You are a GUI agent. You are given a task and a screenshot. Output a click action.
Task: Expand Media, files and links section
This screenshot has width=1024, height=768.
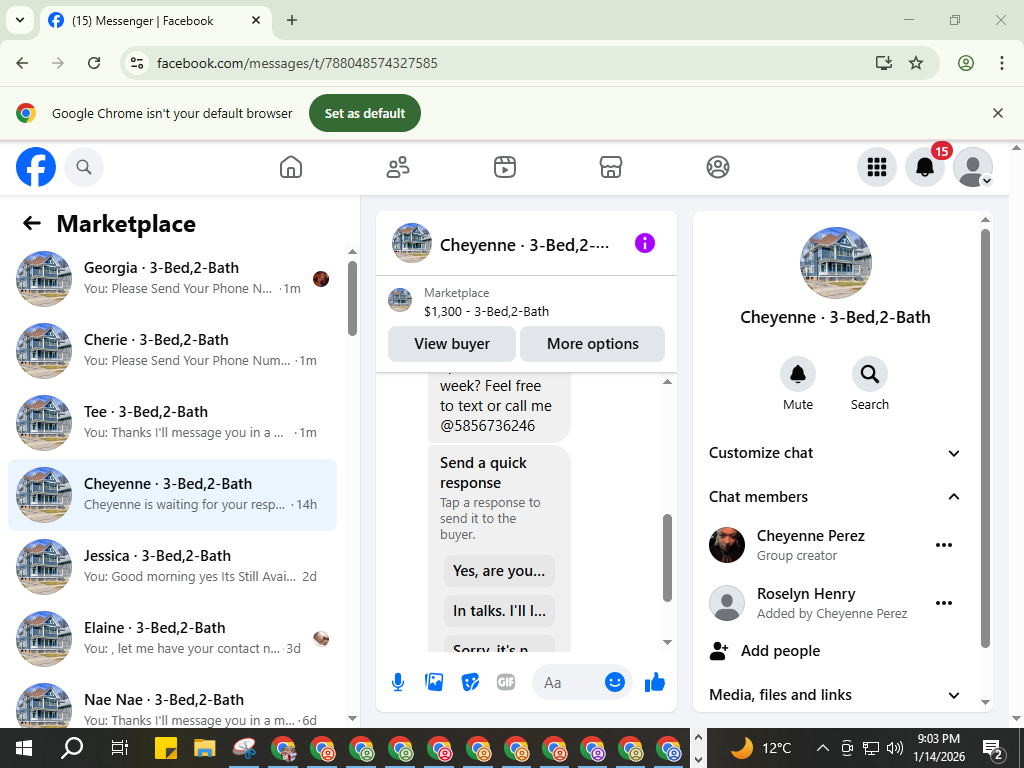pos(835,695)
